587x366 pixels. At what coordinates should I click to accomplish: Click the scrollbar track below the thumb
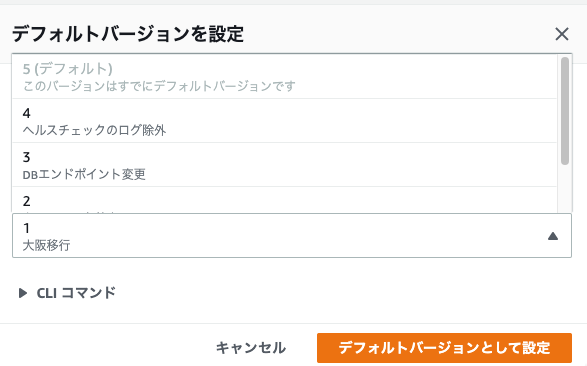click(565, 188)
